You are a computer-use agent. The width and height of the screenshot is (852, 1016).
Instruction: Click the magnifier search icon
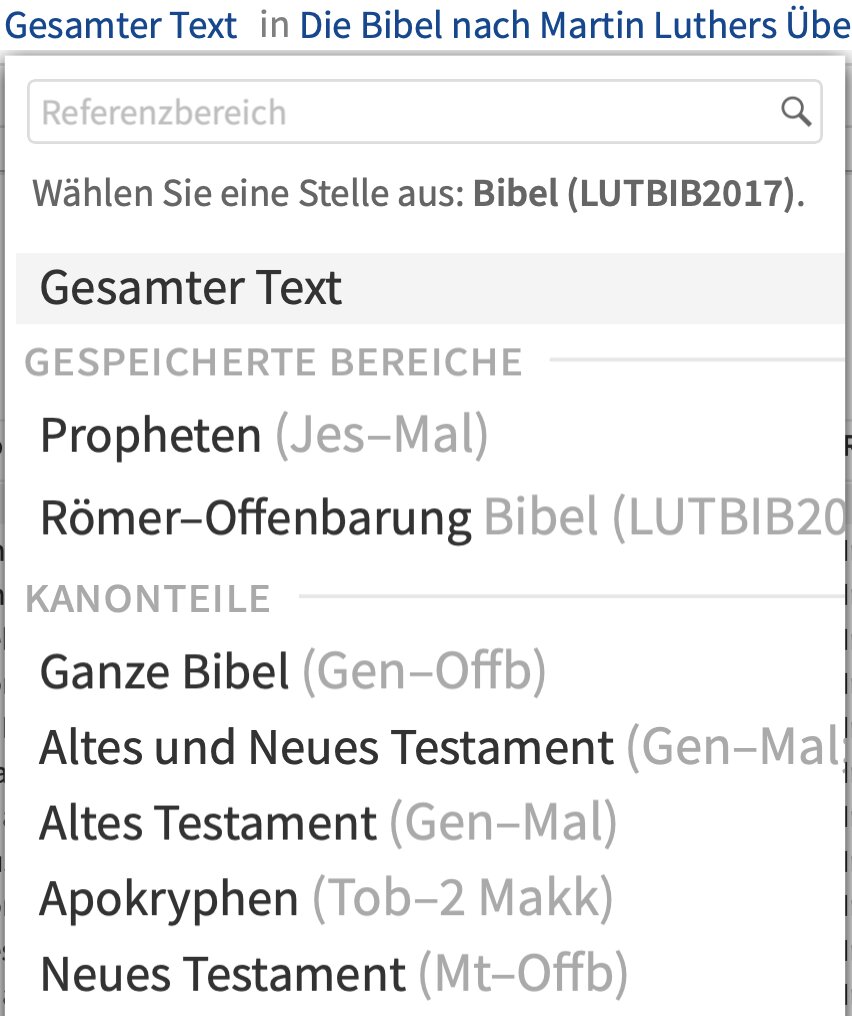[796, 111]
